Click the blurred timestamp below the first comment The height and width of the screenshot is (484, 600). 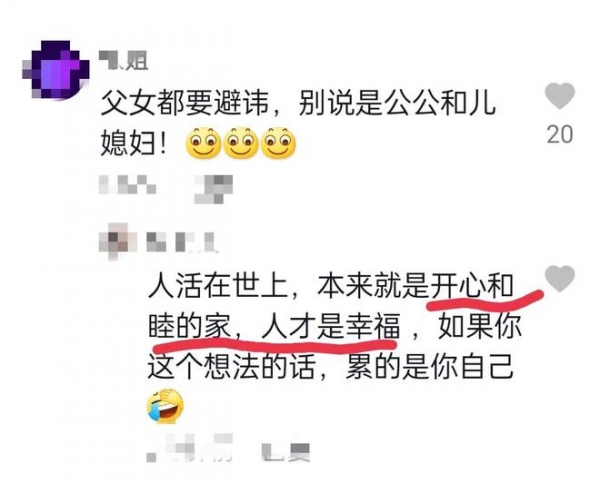click(x=127, y=184)
